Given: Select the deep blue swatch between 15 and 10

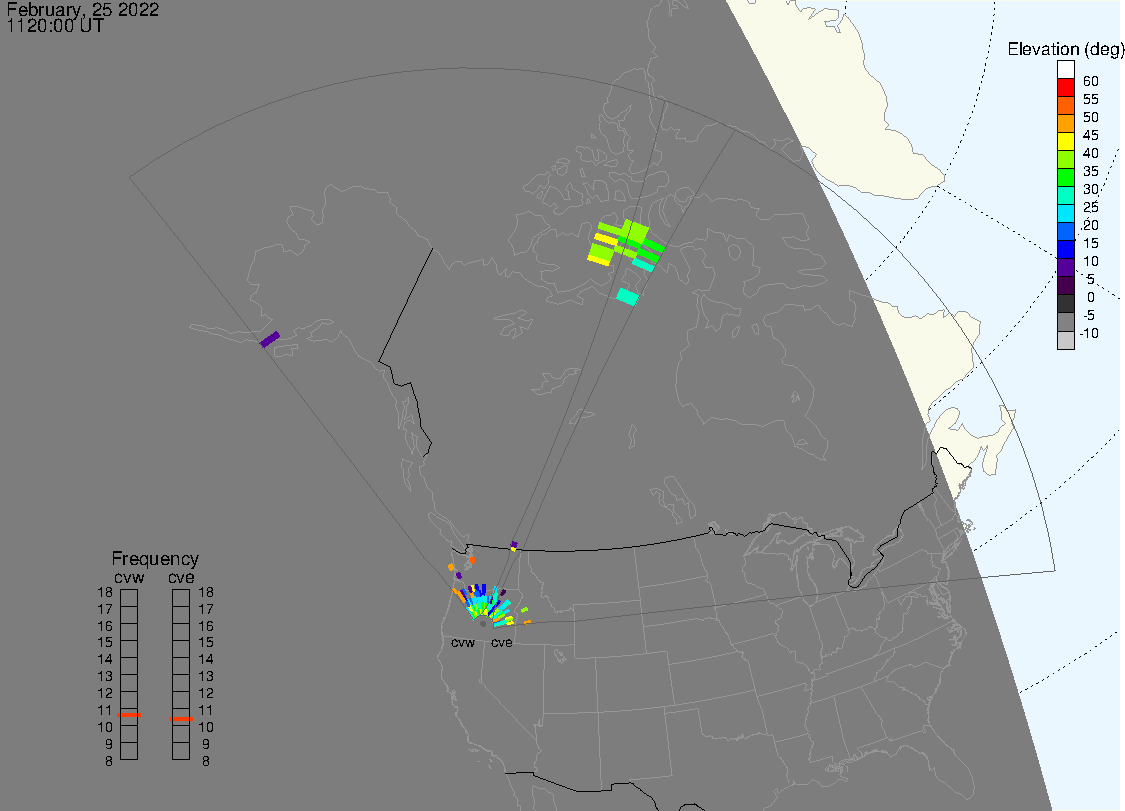Looking at the screenshot, I should coord(1065,249).
